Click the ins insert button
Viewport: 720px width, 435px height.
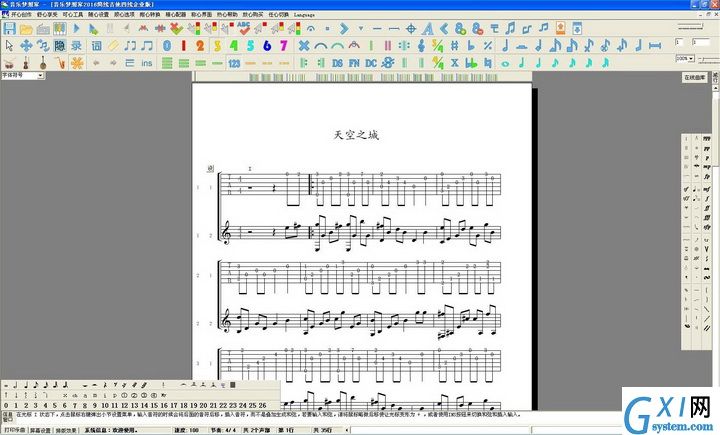point(146,63)
